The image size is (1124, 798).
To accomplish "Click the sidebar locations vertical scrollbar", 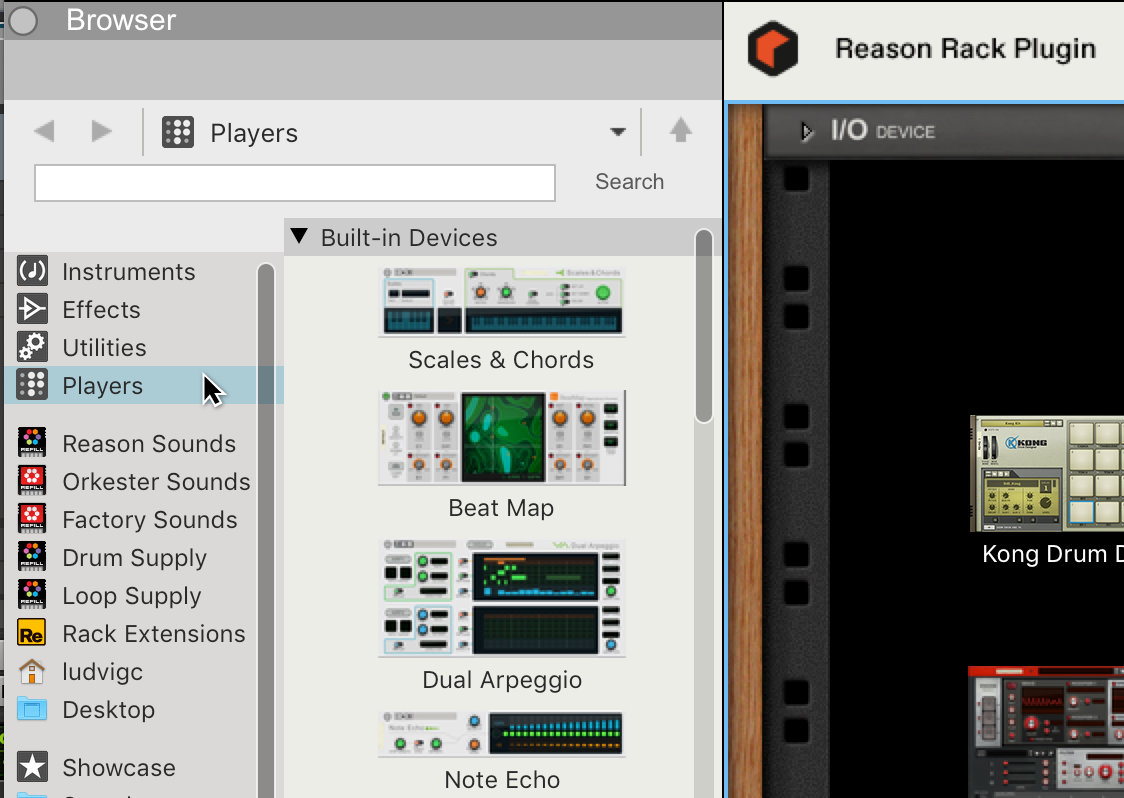I will click(266, 531).
